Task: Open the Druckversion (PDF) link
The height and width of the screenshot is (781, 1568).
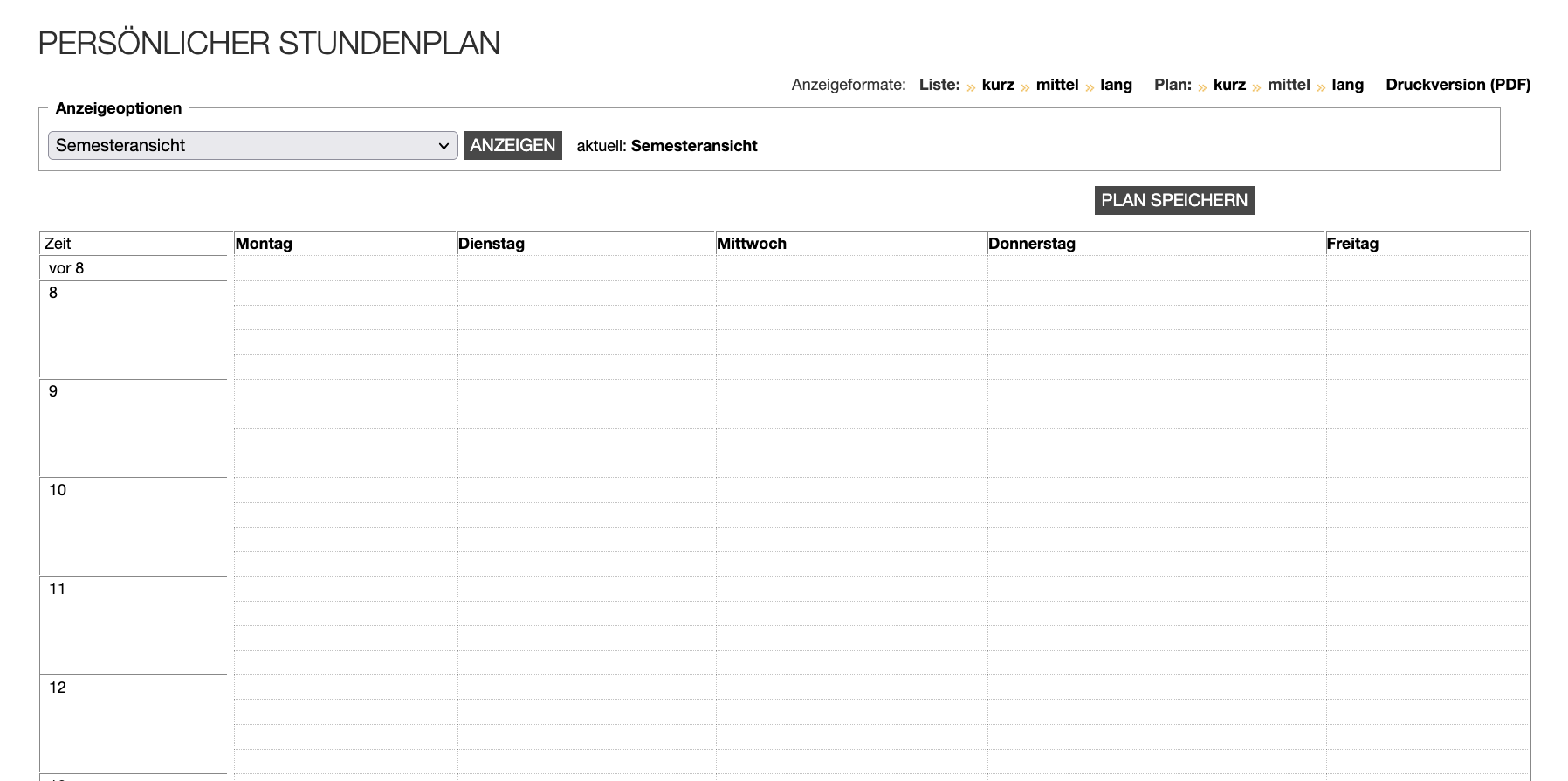Action: click(x=1457, y=85)
